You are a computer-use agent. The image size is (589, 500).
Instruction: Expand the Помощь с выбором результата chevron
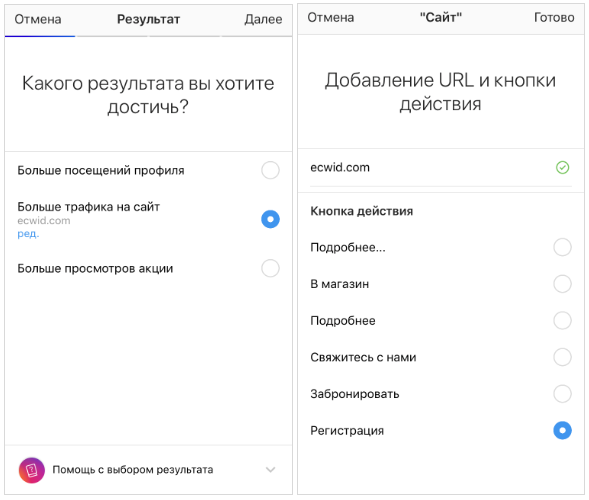[270, 470]
